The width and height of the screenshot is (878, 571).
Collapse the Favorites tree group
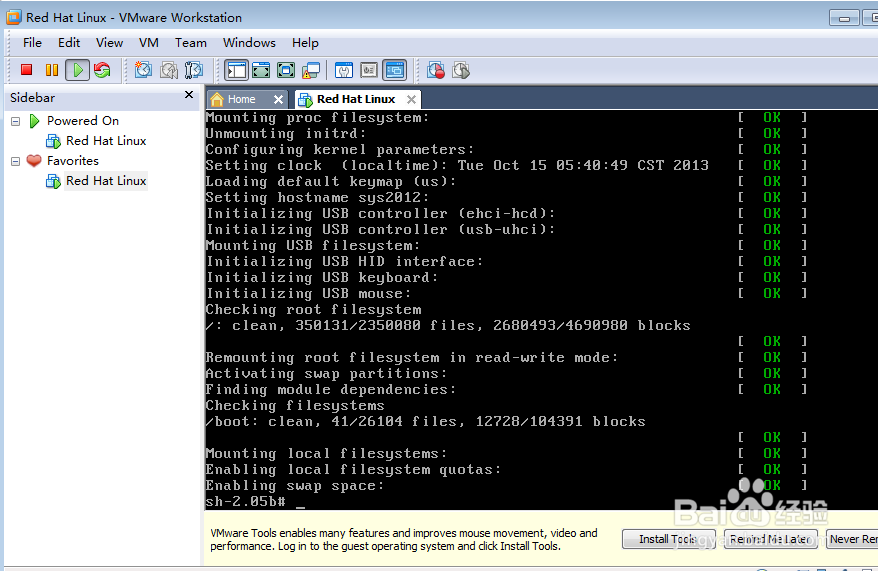(x=16, y=161)
